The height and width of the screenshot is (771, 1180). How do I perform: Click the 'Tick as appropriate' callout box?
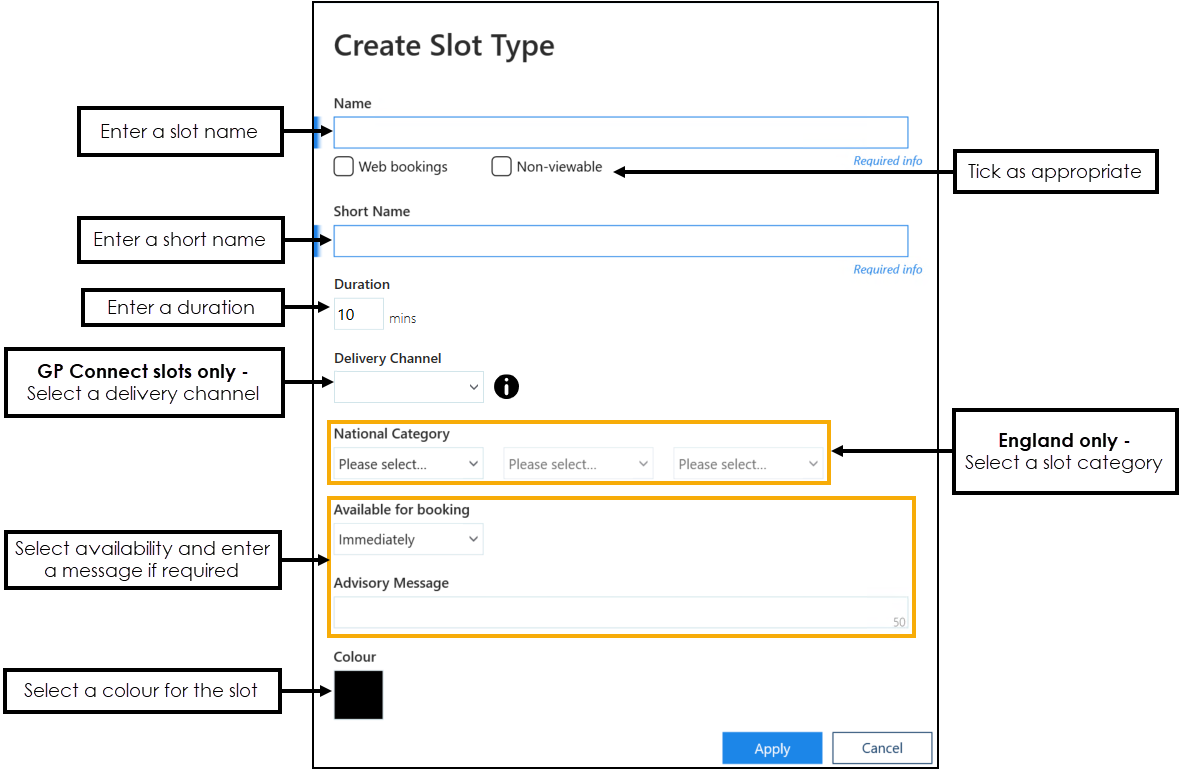(1054, 172)
